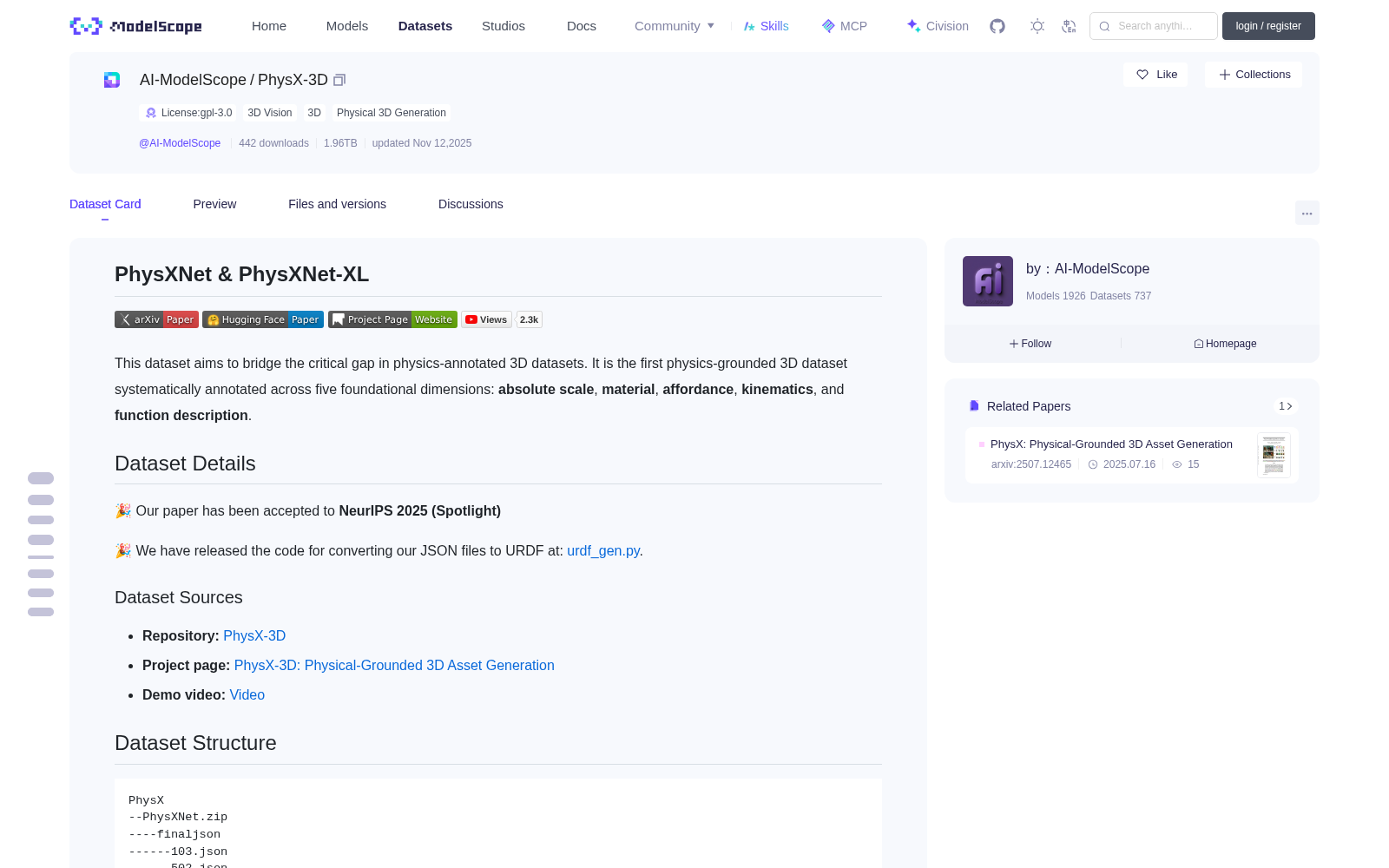Click the related paper thumbnail image
This screenshot has height=868, width=1389.
coord(1274,455)
